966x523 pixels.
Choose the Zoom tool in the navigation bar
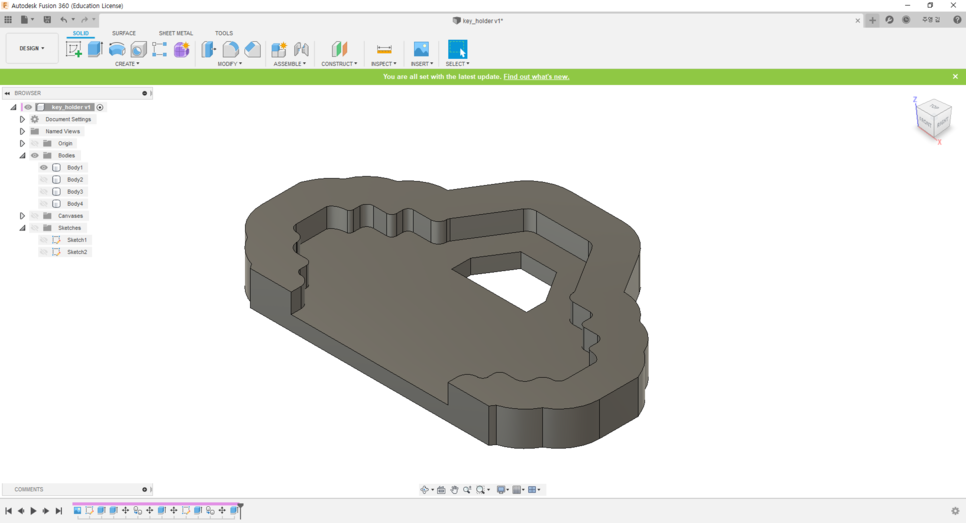[x=467, y=490]
